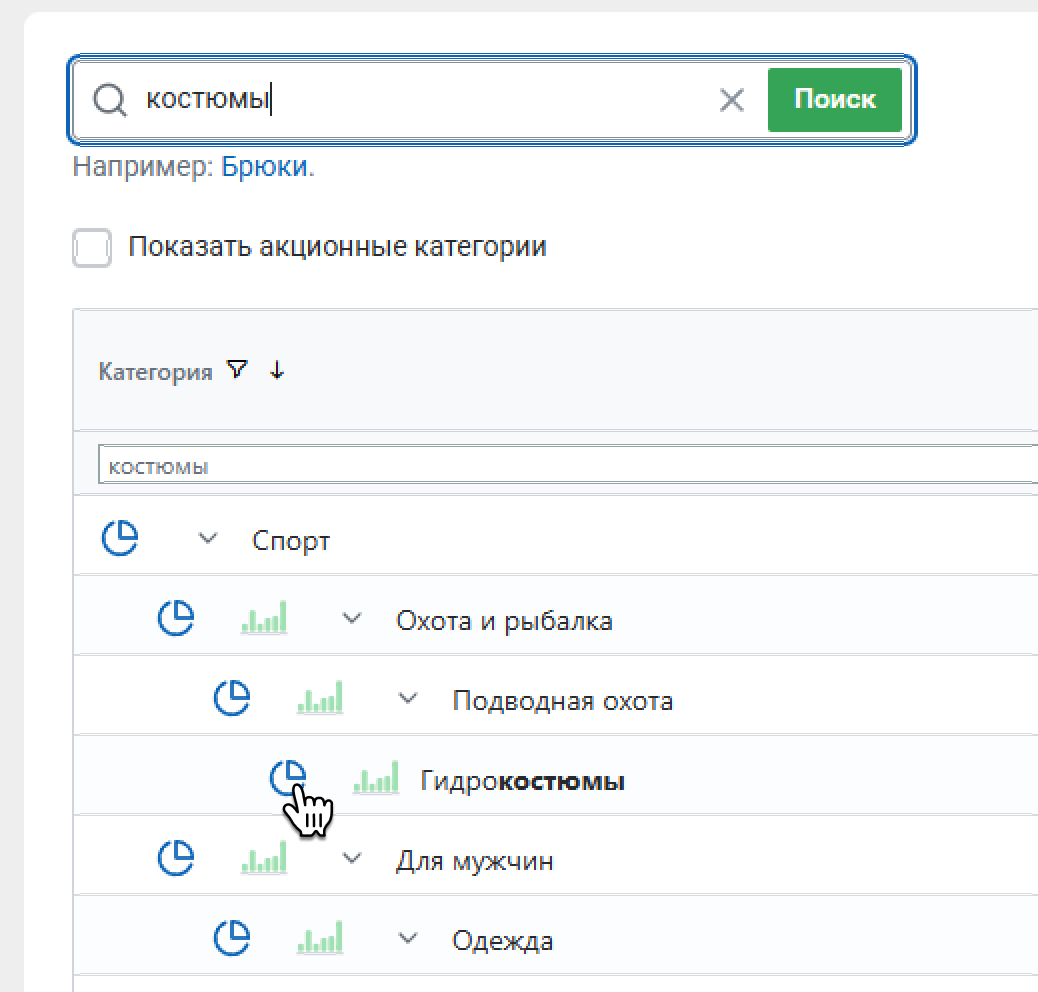Enable Показать акционные категории checkbox
Screen dimensions: 1038x992
pos(91,248)
